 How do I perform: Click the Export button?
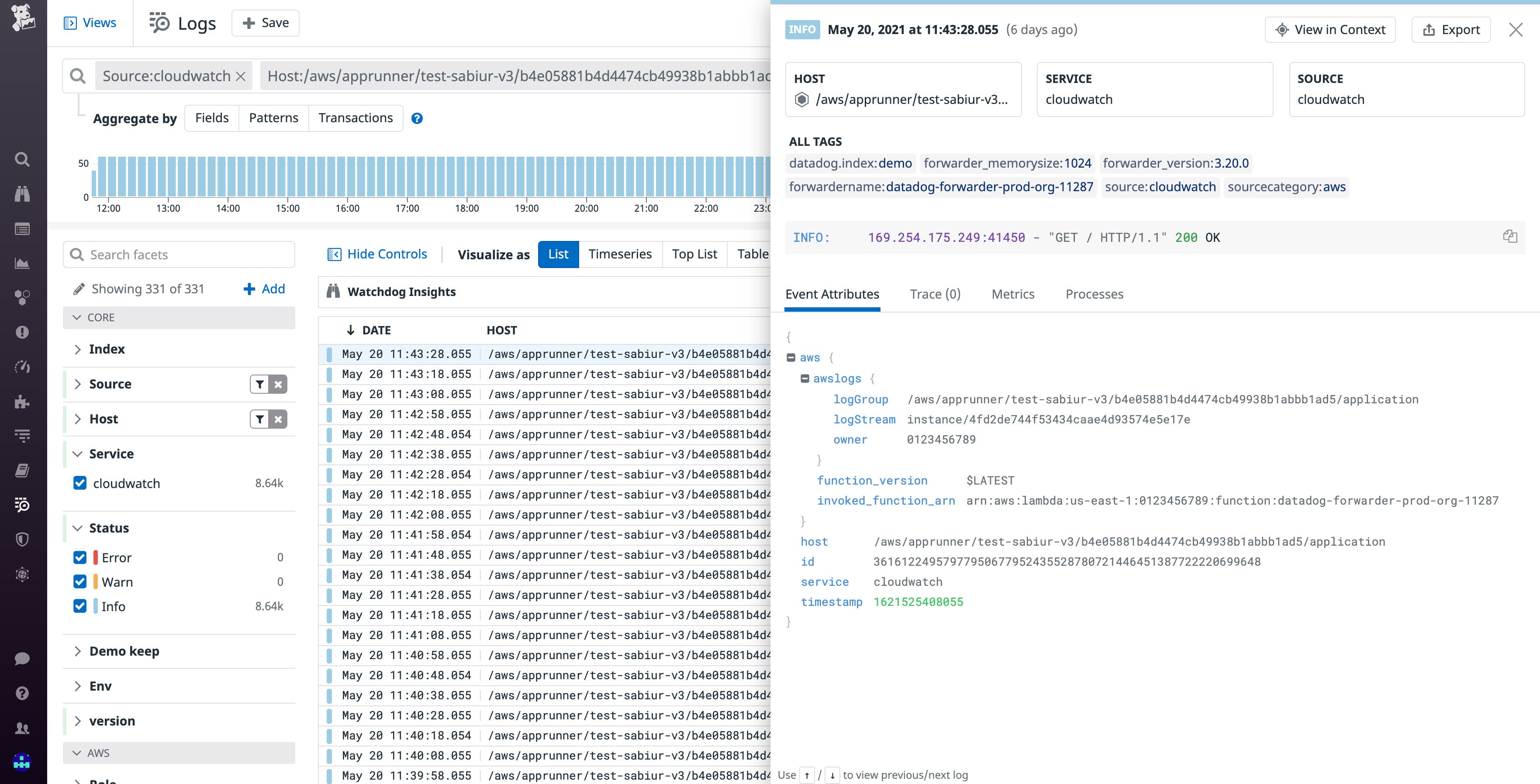(1451, 29)
